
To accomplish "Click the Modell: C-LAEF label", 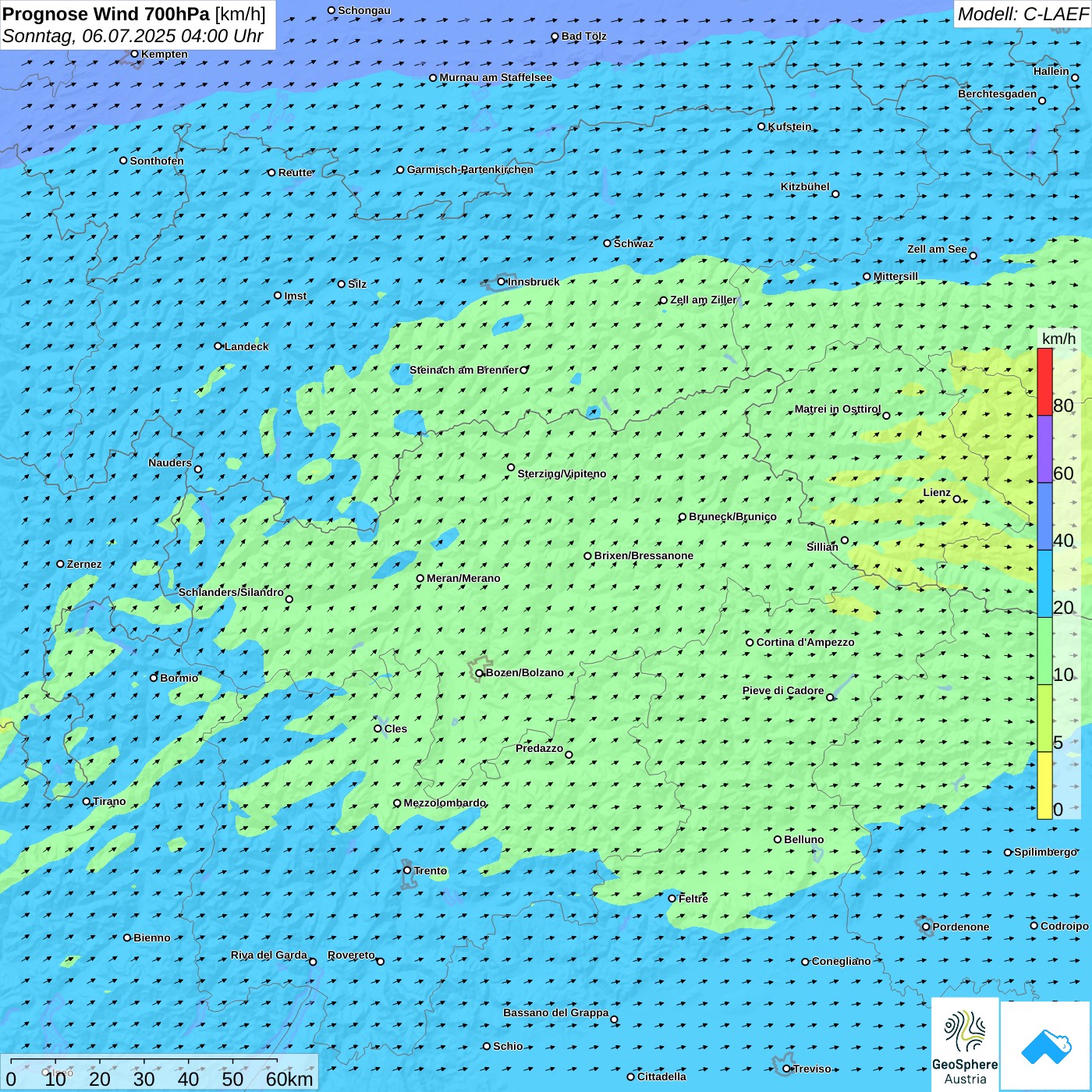I will (1022, 14).
